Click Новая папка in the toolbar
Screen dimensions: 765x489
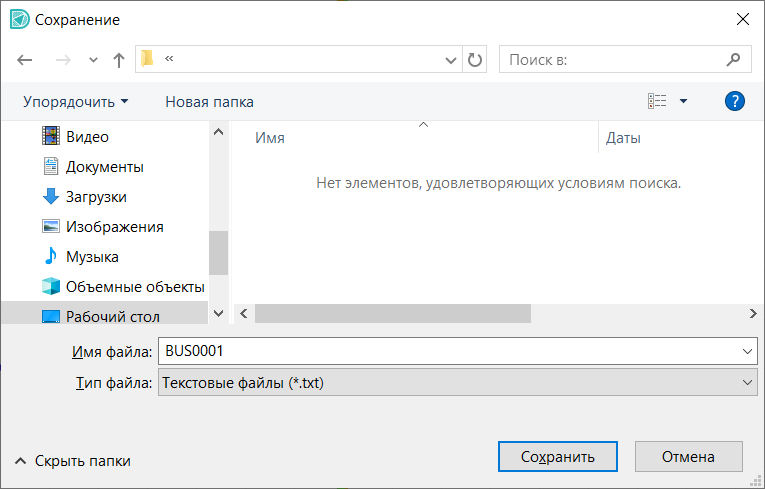[x=209, y=101]
